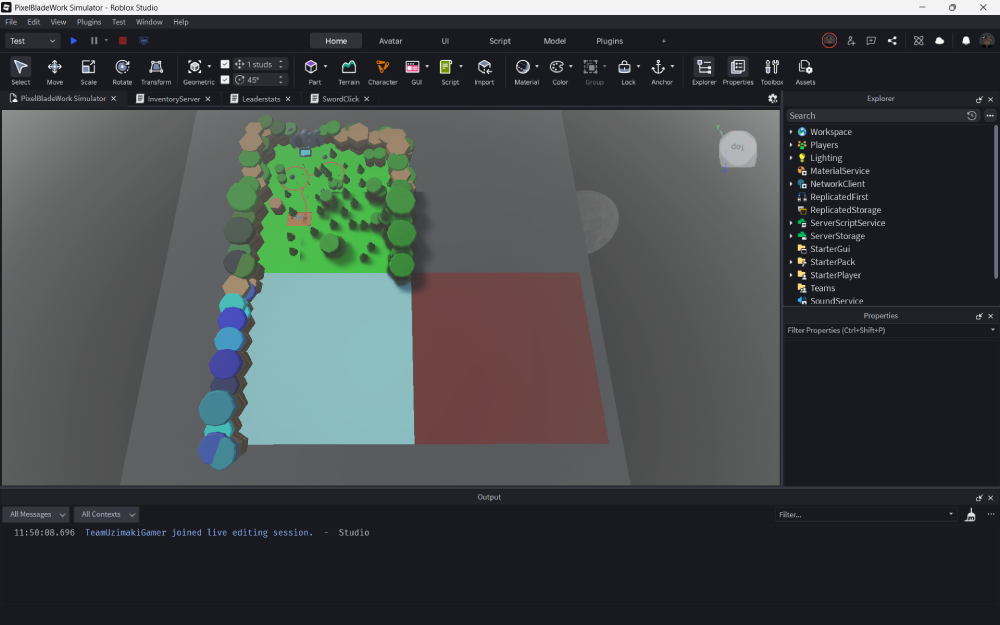Pick the Scale tool

[x=89, y=71]
